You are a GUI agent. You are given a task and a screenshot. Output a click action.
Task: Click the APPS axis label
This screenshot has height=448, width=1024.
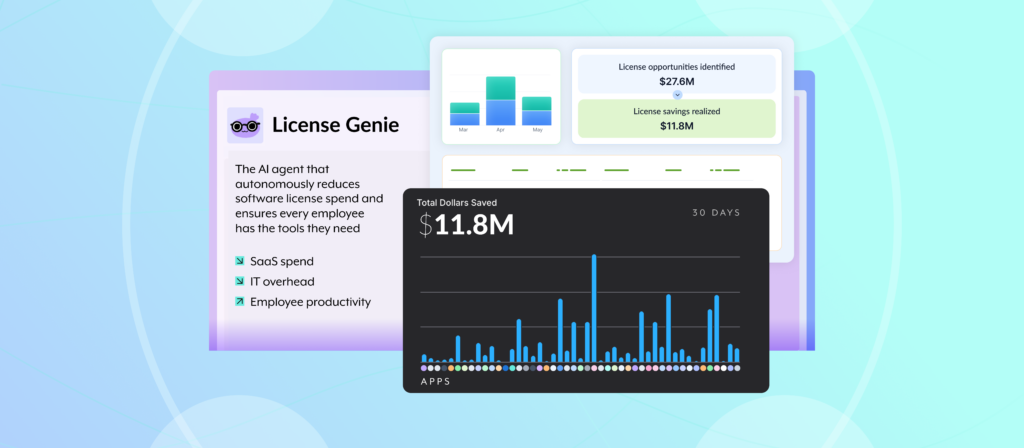(x=436, y=383)
